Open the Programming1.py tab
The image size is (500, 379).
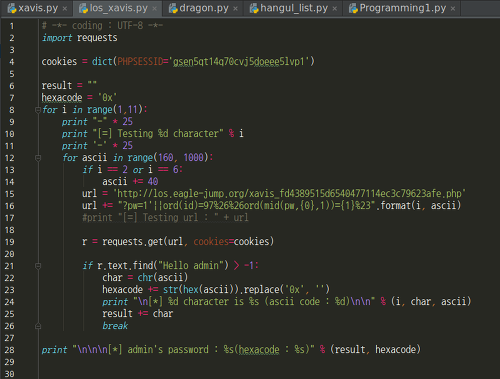point(402,8)
